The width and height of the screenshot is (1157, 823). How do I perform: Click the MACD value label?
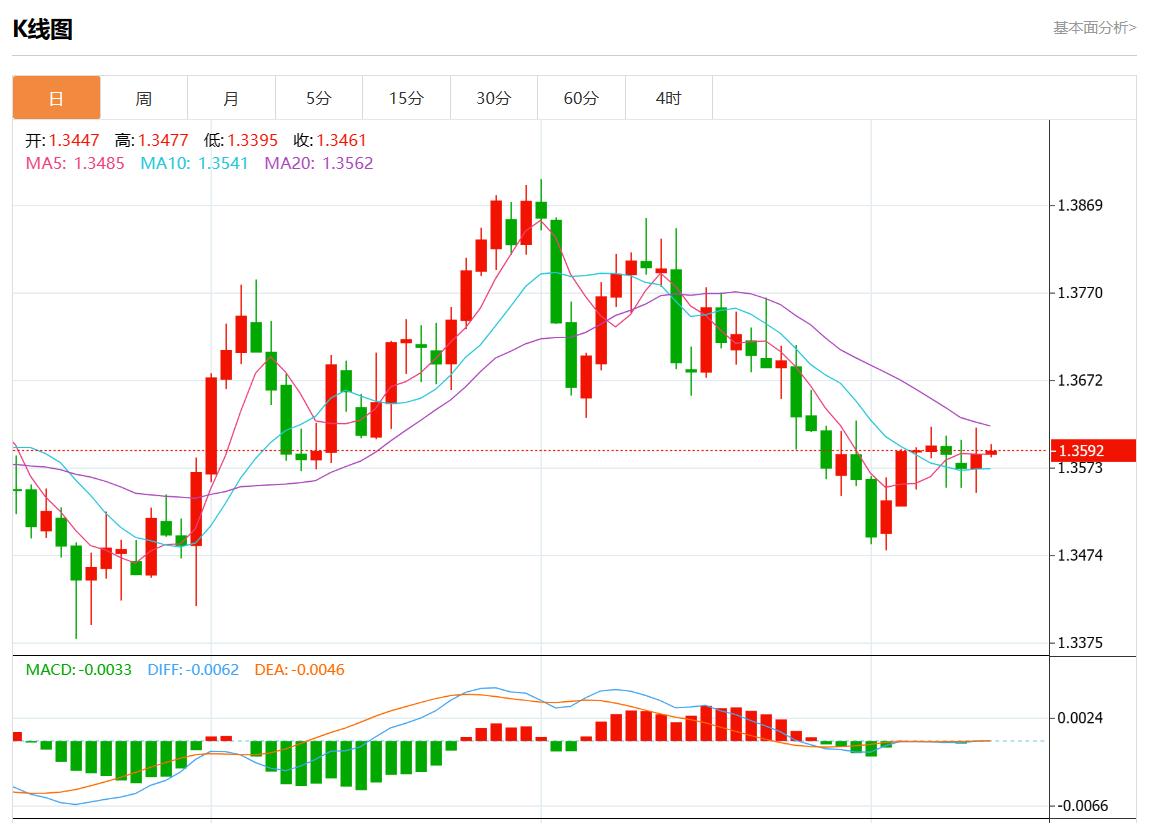pos(79,670)
